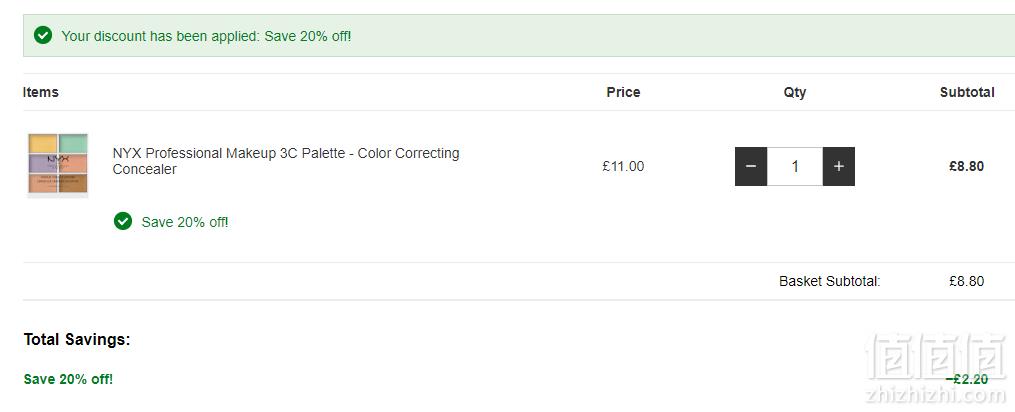
Task: Select the 'Your discount has been applied' message
Action: point(206,36)
